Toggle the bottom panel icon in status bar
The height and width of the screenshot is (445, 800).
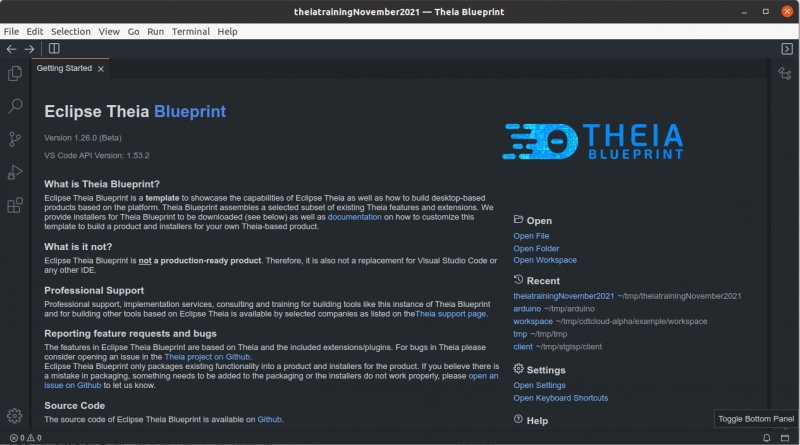[x=785, y=438]
